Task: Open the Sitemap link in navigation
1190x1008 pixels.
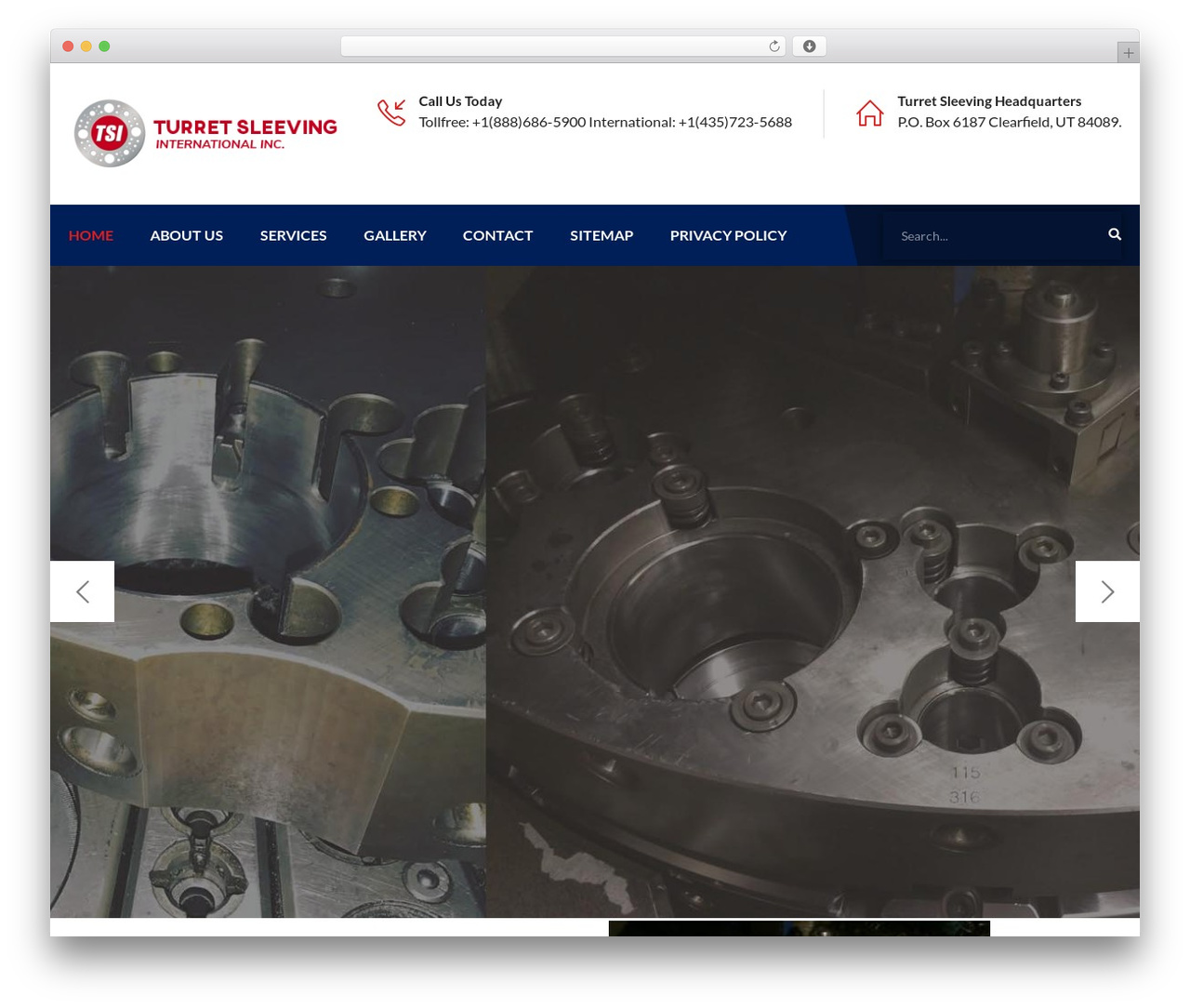Action: tap(602, 235)
